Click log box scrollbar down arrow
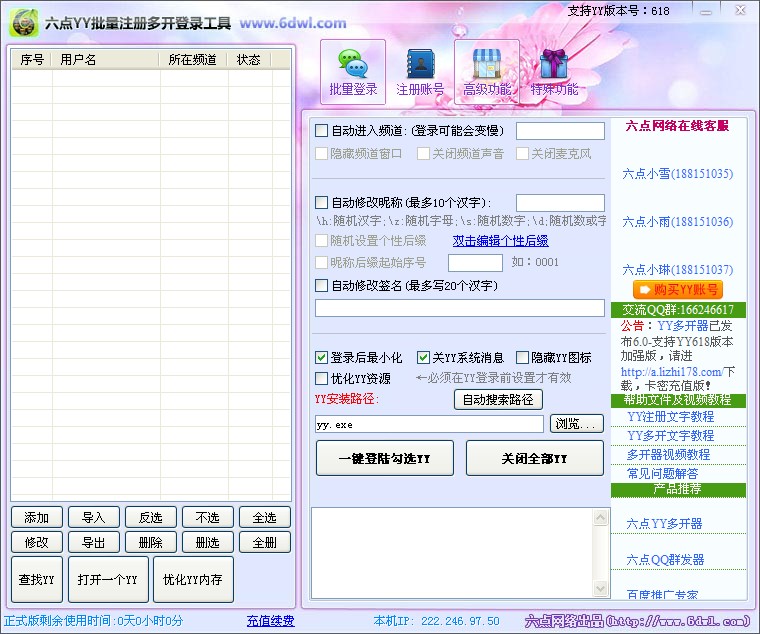This screenshot has width=760, height=634. (601, 588)
